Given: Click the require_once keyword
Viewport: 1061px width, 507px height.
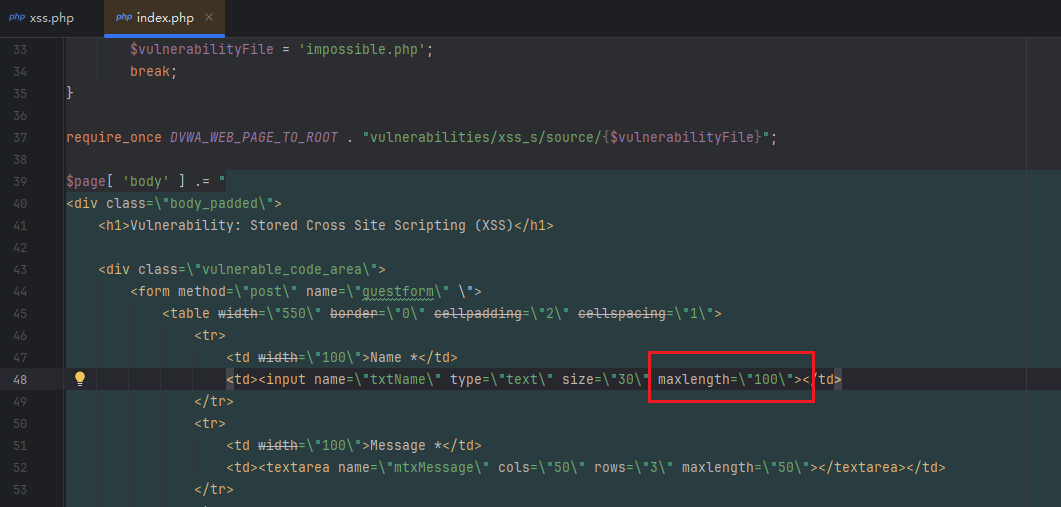Looking at the screenshot, I should (112, 137).
